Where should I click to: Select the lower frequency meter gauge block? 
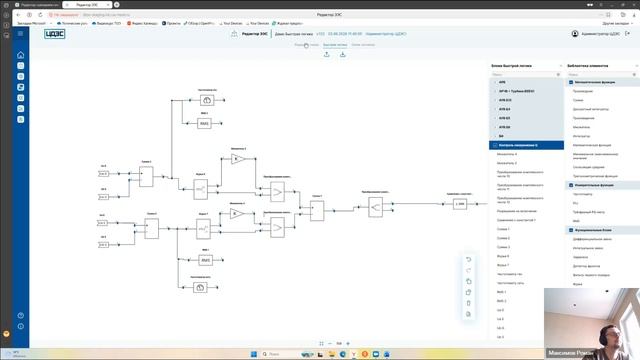click(200, 287)
